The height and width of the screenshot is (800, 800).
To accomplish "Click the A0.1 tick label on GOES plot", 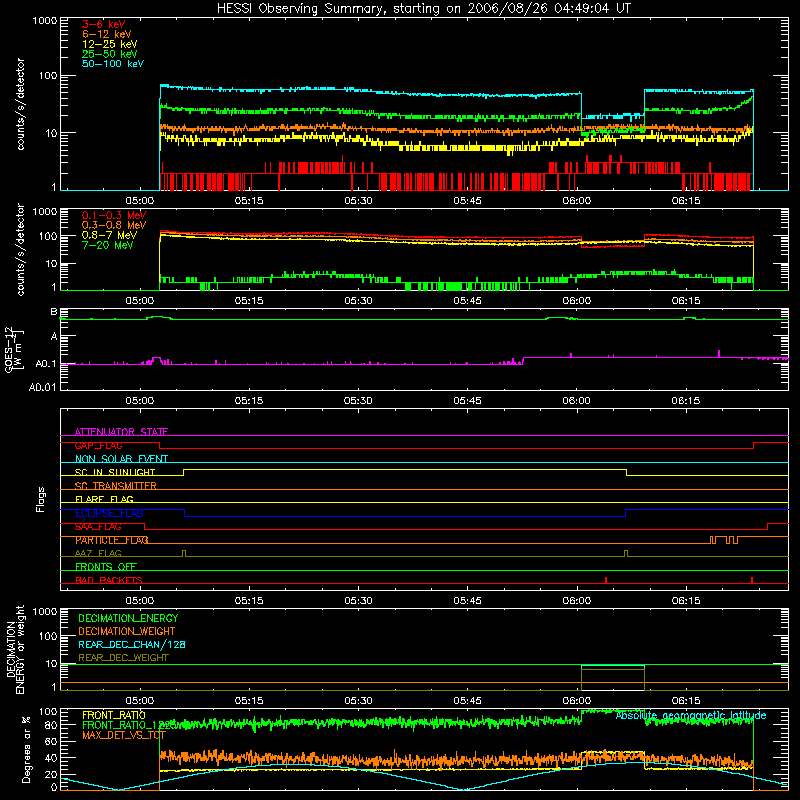I will click(x=46, y=364).
